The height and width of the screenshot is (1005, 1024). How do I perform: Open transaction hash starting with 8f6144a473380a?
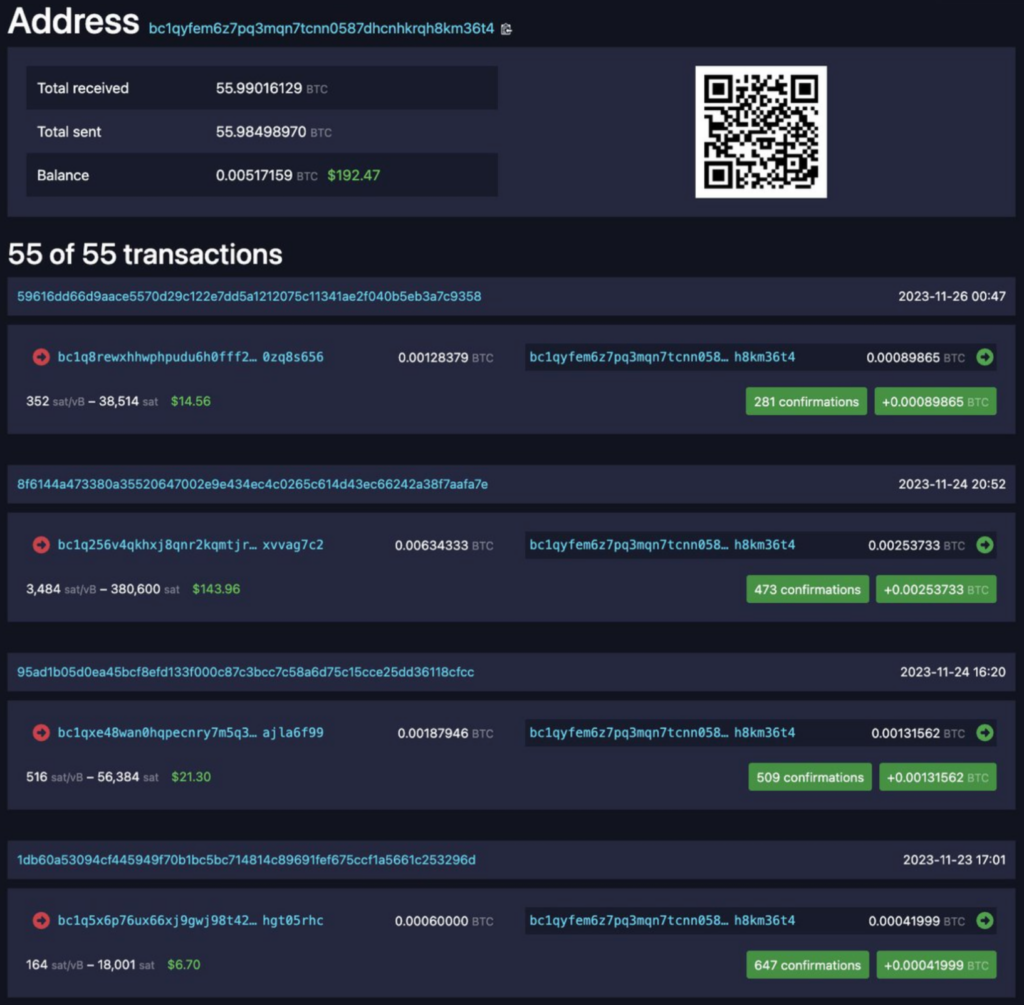[x=252, y=484]
